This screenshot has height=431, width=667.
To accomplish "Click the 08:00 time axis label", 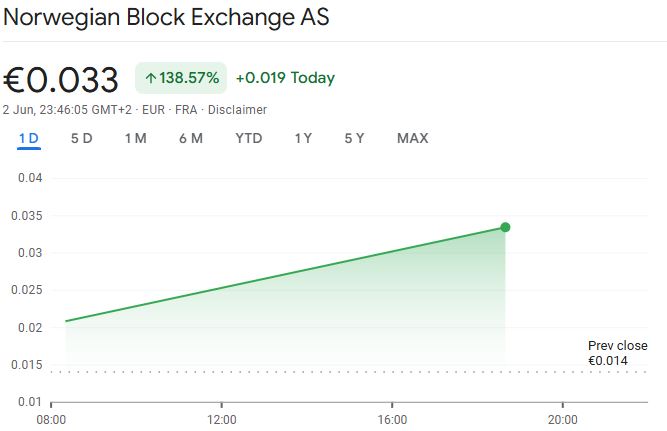I will point(51,418).
